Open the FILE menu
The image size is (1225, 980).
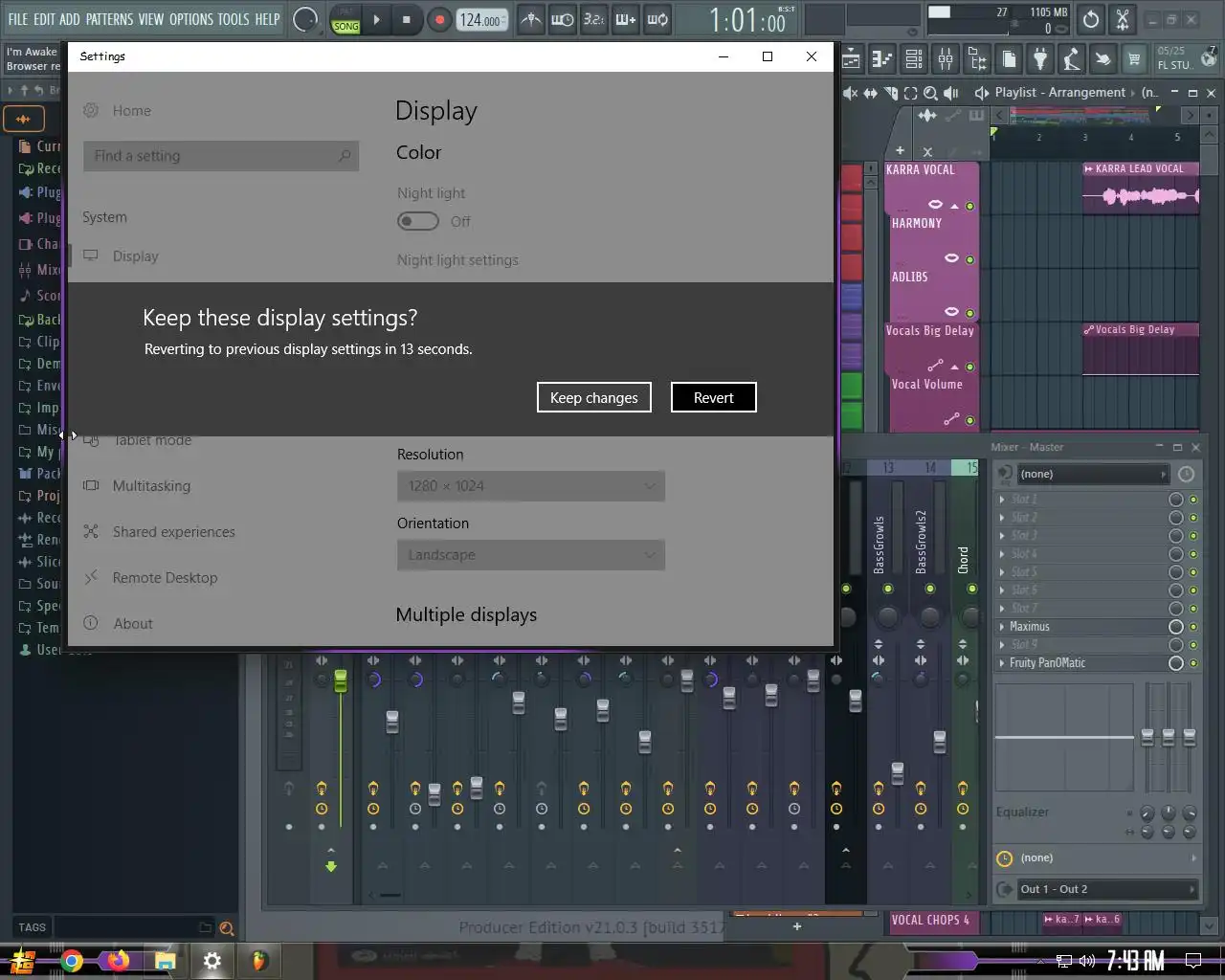point(18,19)
